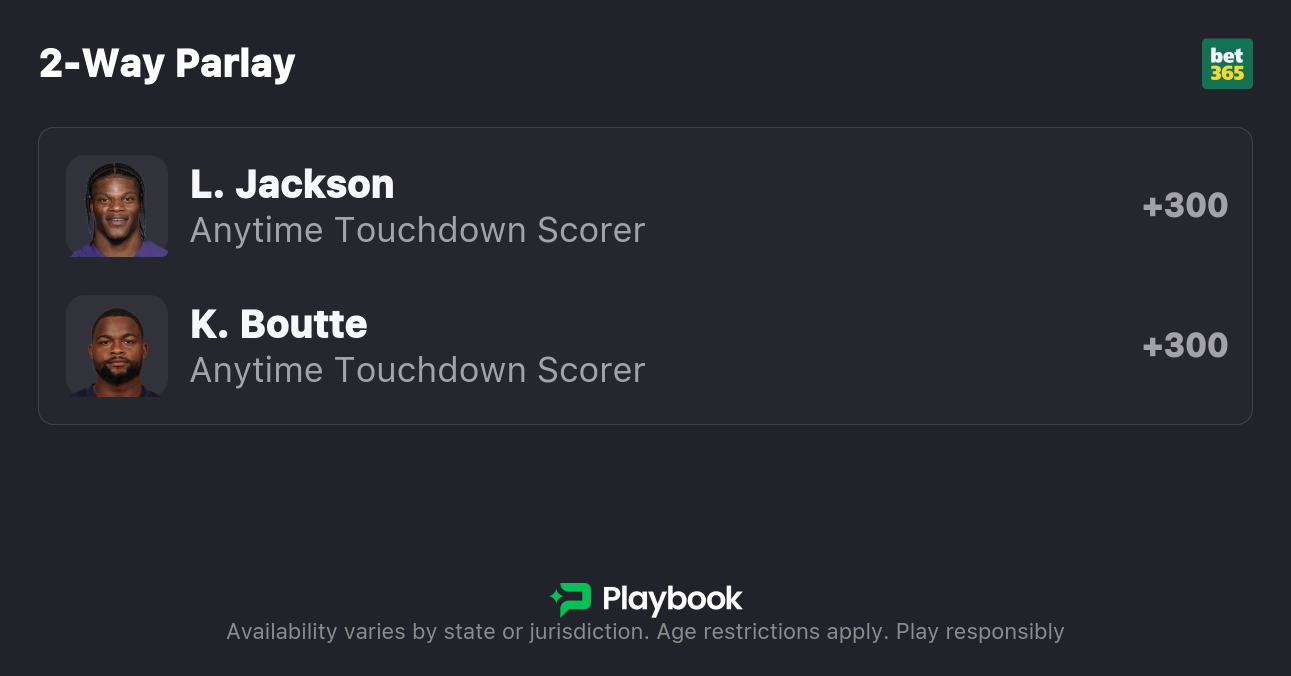Click Anytime Touchdown Scorer under L. Jackson
The image size is (1291, 676).
tap(417, 230)
